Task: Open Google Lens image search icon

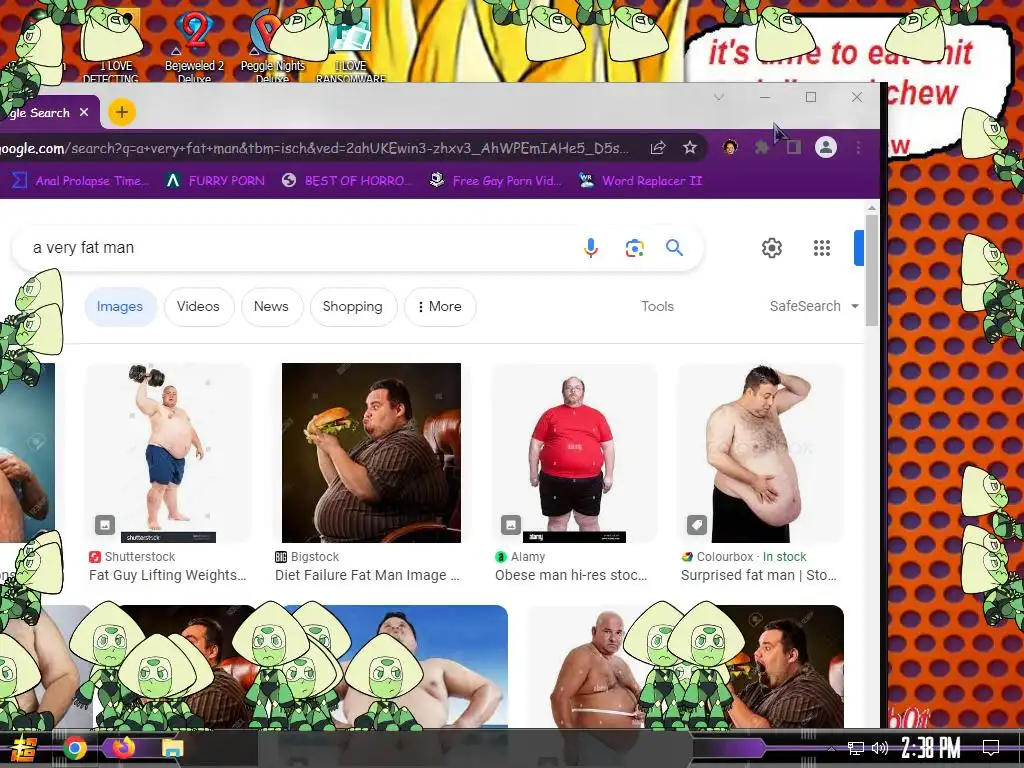Action: tap(634, 248)
